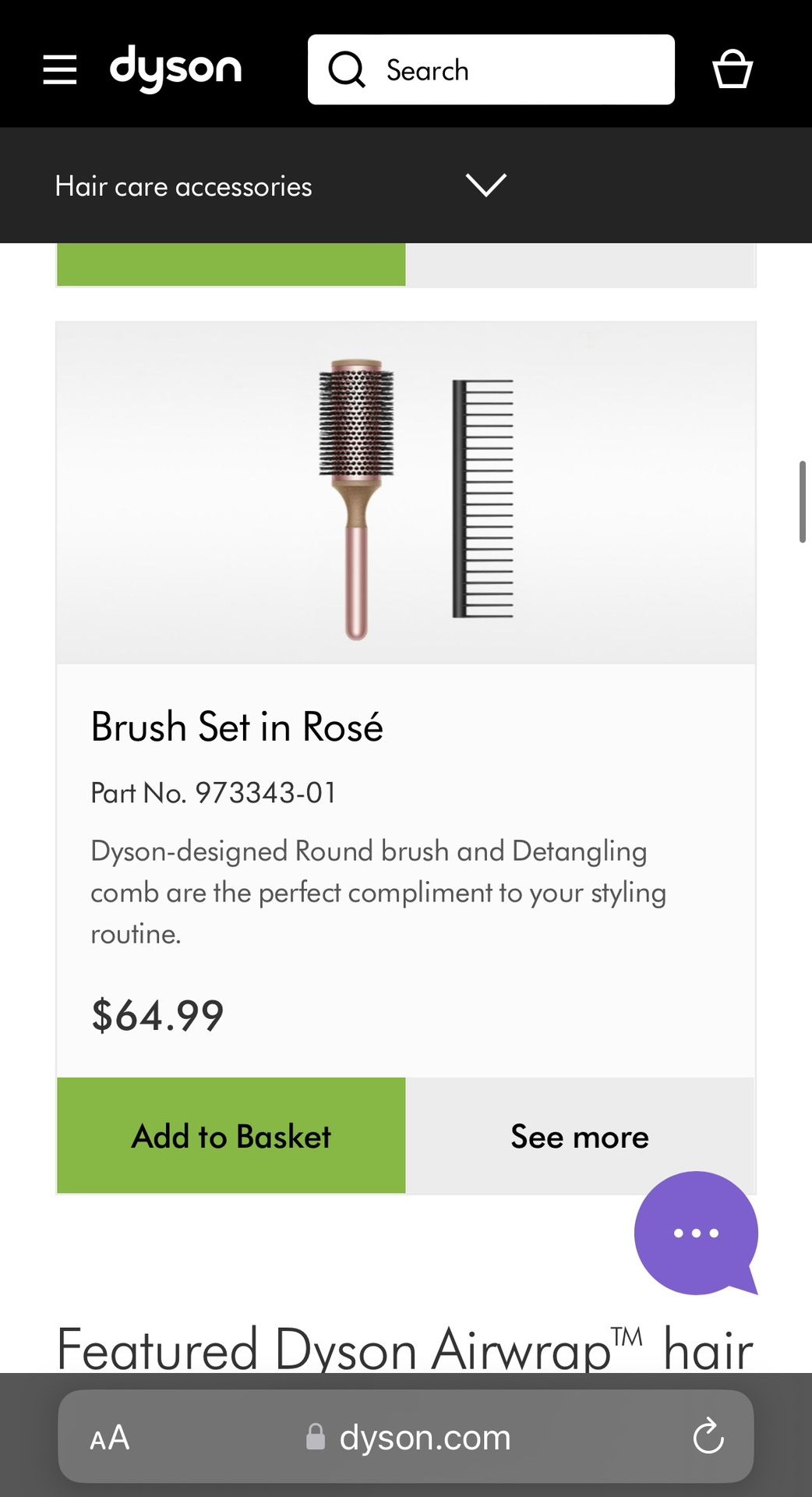Open the Hair care accessories menu

184,186
